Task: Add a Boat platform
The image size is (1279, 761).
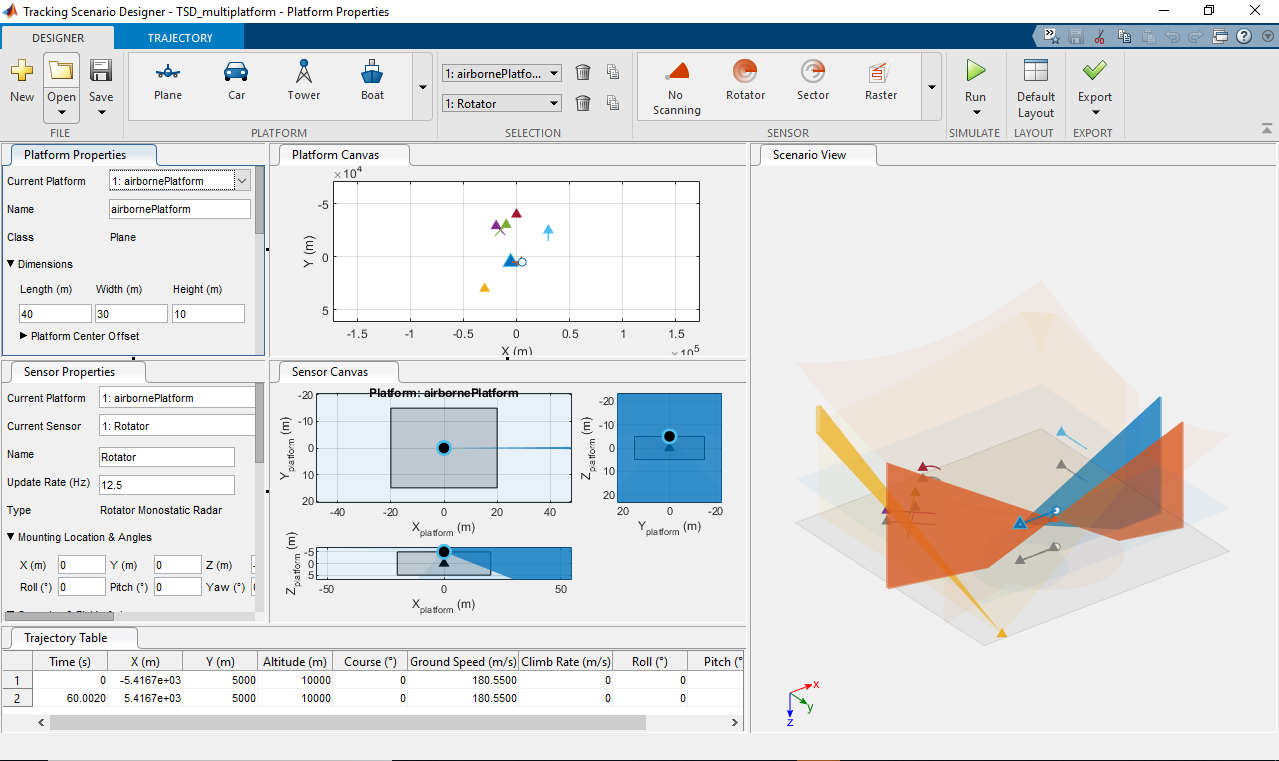Action: (372, 80)
